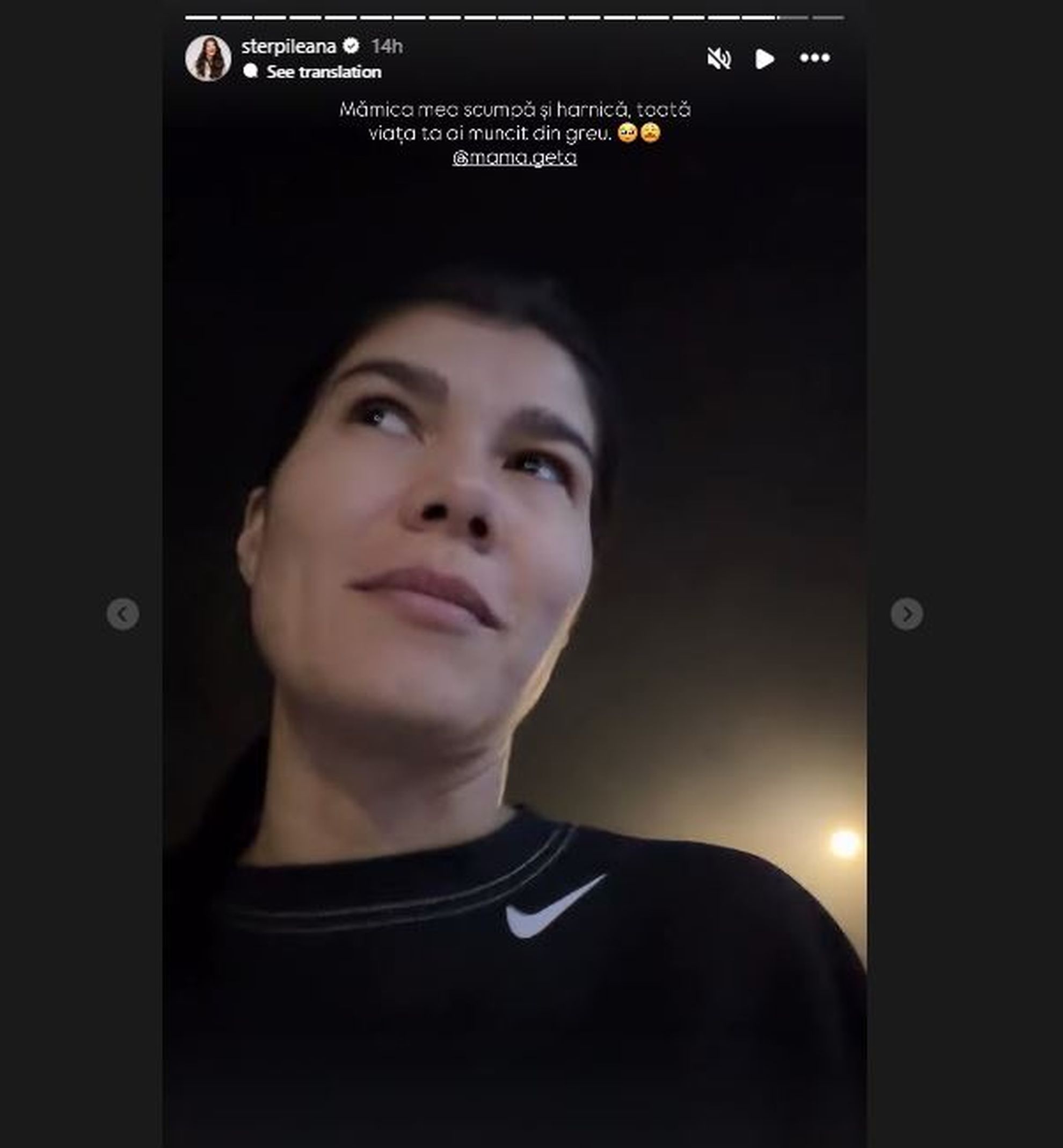1063x1148 pixels.
Task: Open sterpileana's profile picture
Action: tap(208, 58)
